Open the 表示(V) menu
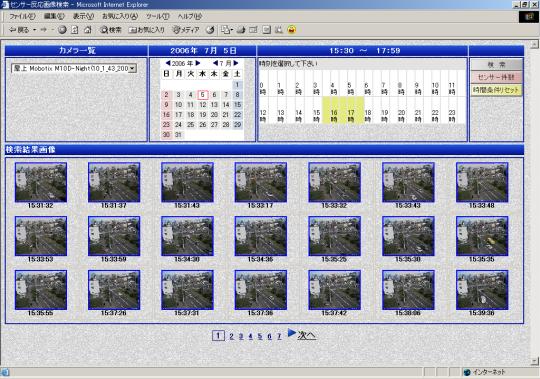Screen dimensions: 540x379 click(x=83, y=16)
